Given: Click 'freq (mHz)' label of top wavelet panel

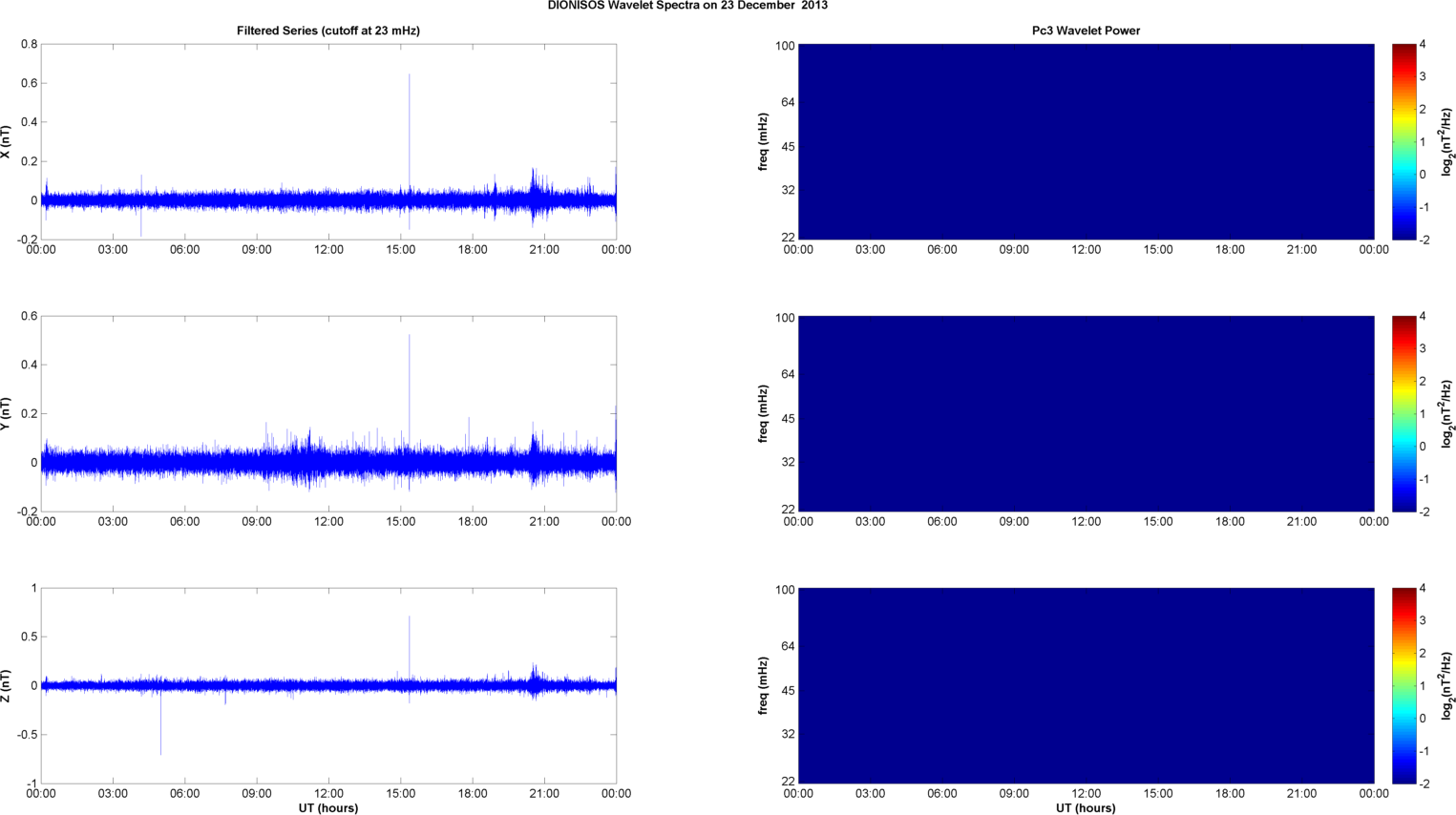Looking at the screenshot, I should pos(763,142).
